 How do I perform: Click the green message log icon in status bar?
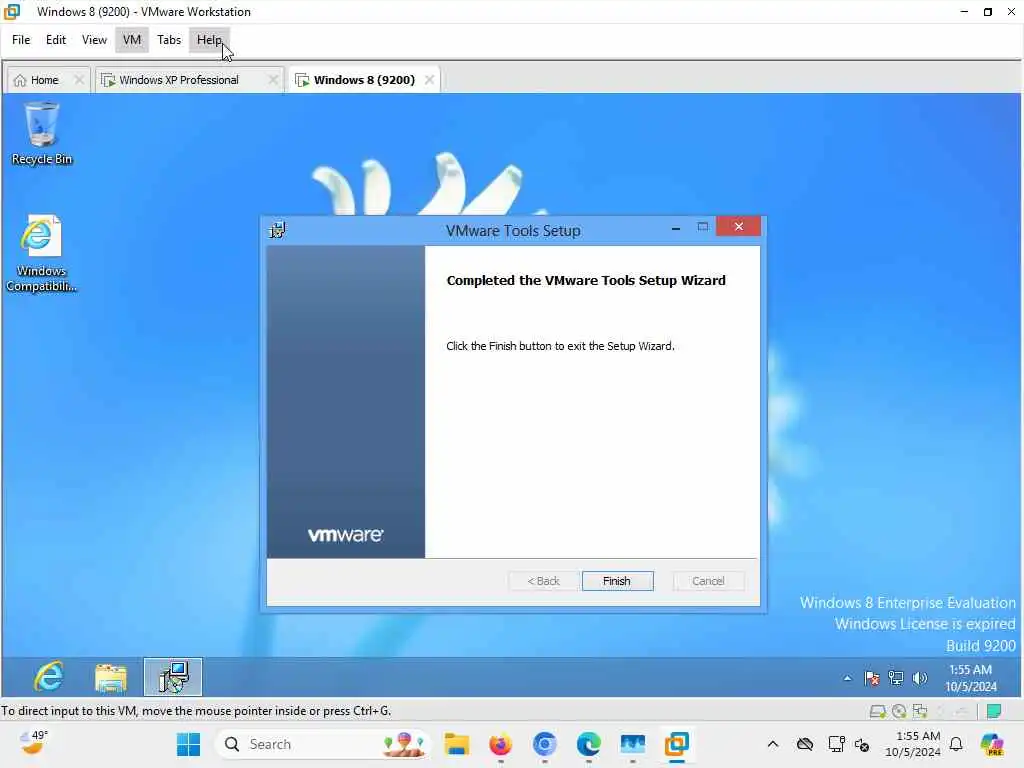(994, 711)
